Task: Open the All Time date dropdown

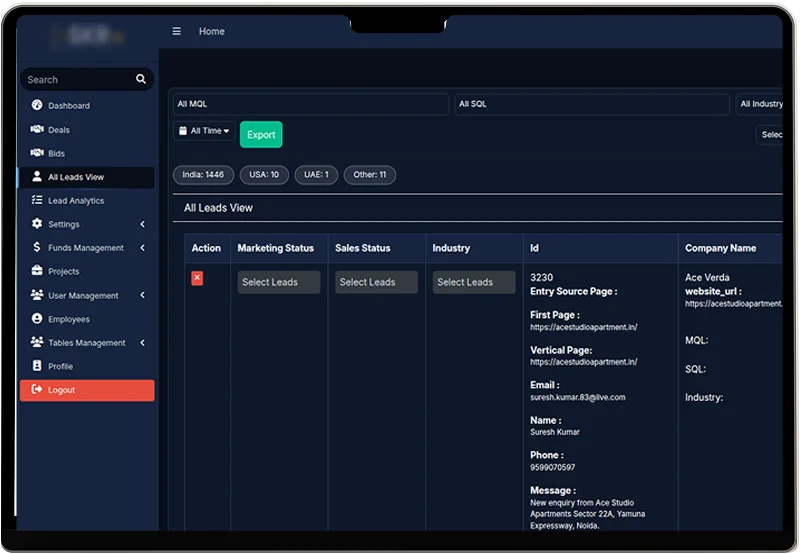Action: click(x=204, y=131)
